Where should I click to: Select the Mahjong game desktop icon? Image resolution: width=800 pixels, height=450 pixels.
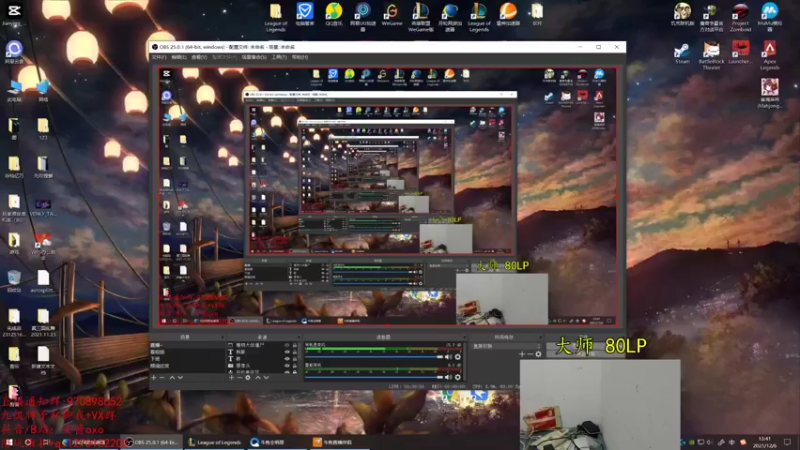click(x=769, y=93)
